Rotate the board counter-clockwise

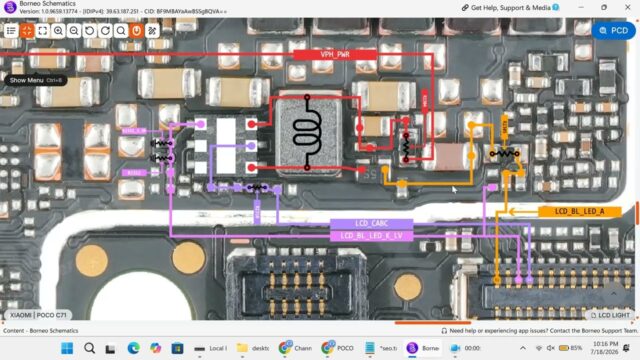click(x=89, y=31)
